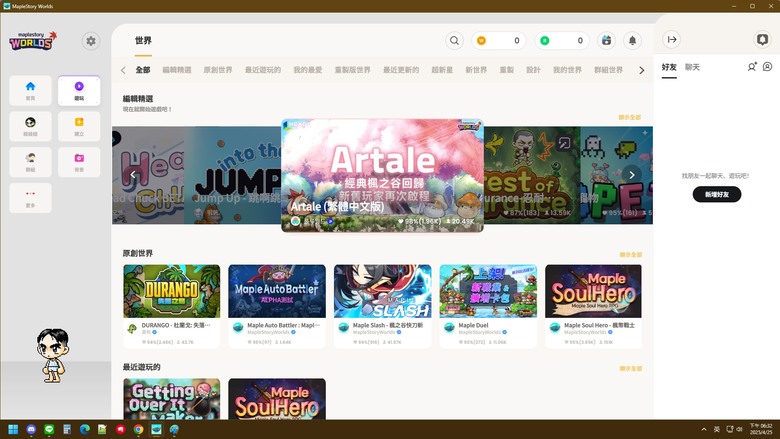This screenshot has width=780, height=439.
Task: Open the friend profile circle icon
Action: tap(768, 67)
